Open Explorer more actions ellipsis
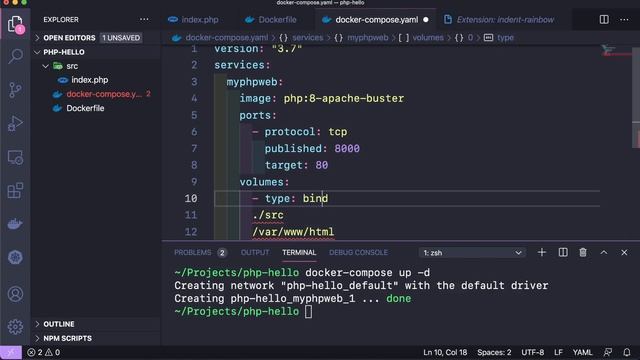640x360 pixels. [x=144, y=20]
